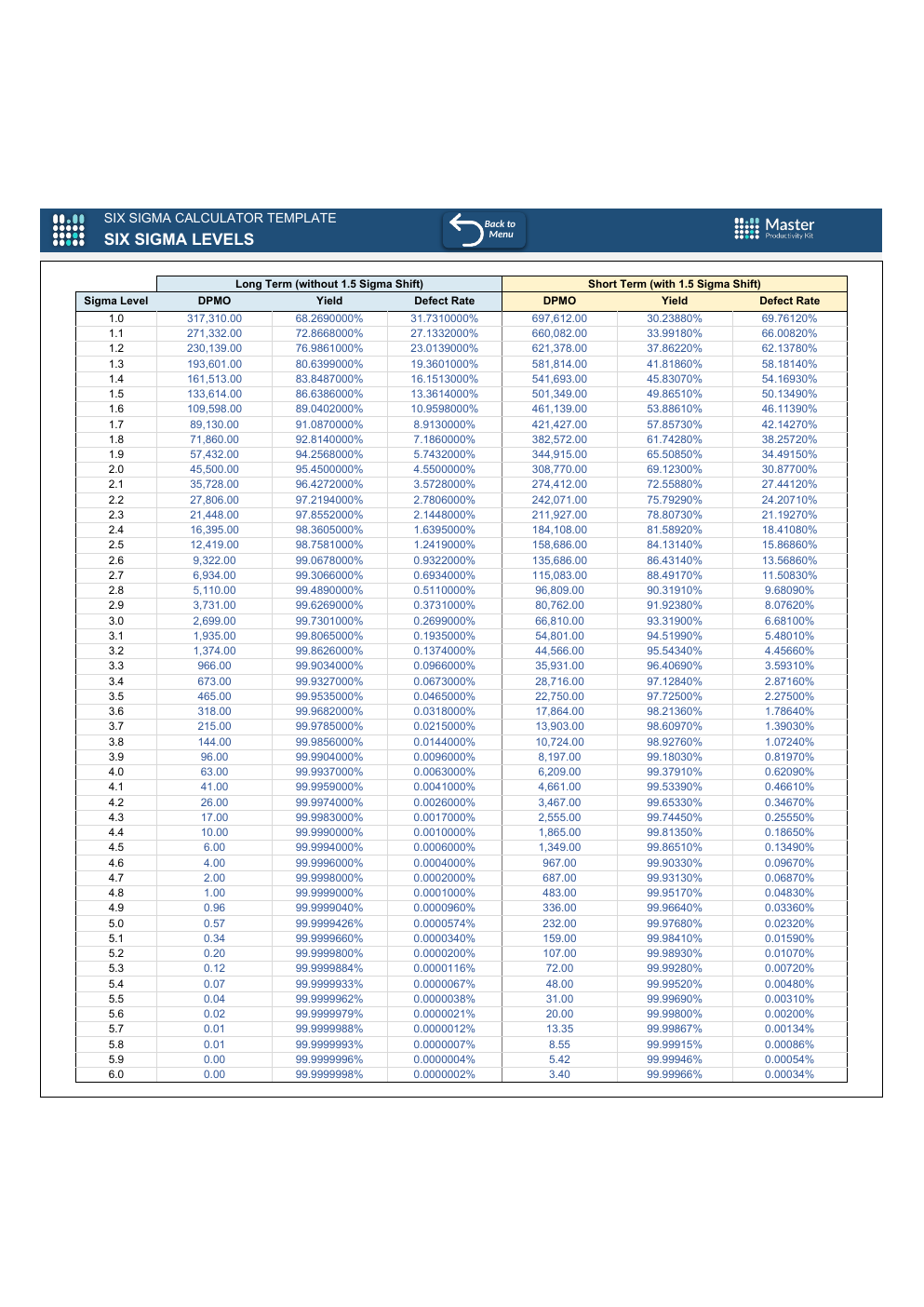
Task: Select short term DPMO cell 501,349.00
Action: pyautogui.click(x=559, y=394)
